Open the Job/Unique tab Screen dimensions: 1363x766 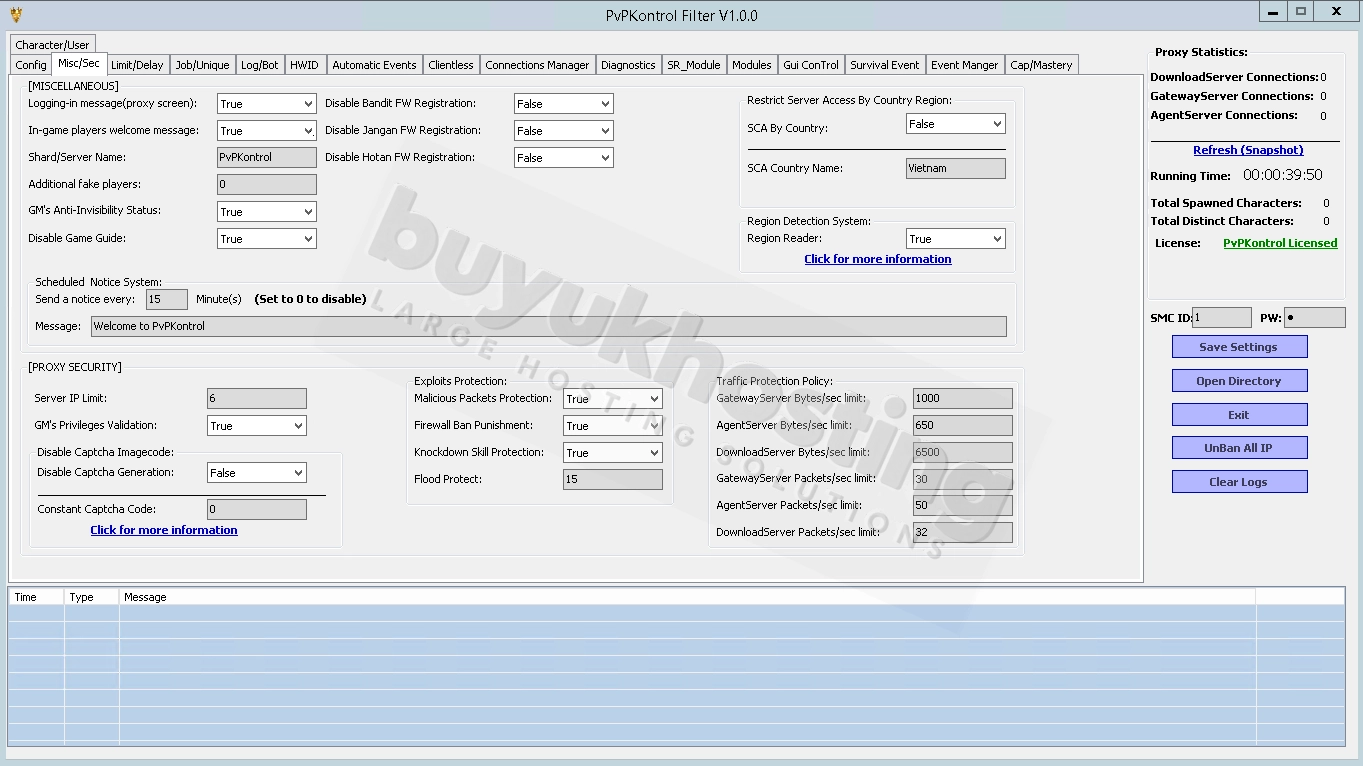(202, 65)
